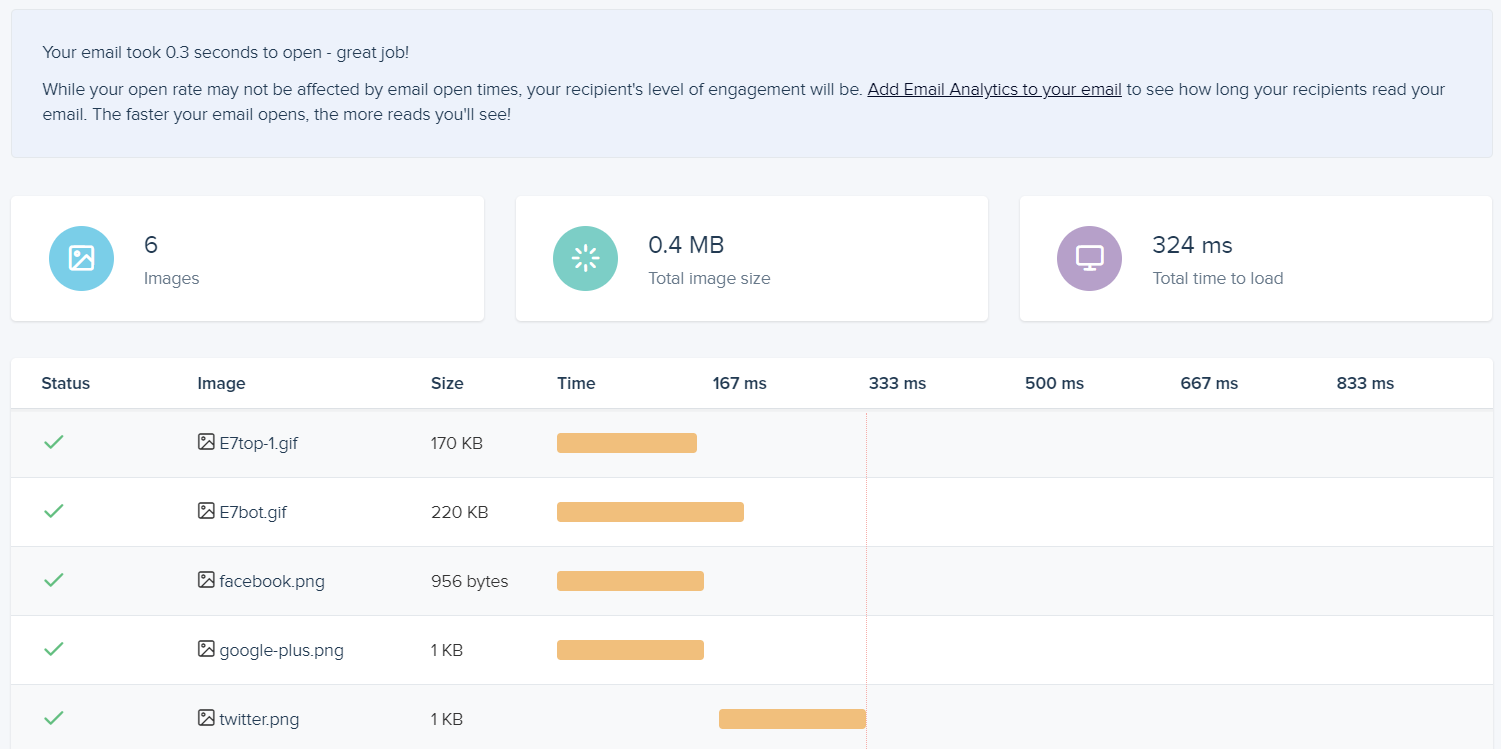Screen dimensions: 1501x749
Task: Click the 'Your email took 0.3 seconds' message
Action: [x=226, y=52]
